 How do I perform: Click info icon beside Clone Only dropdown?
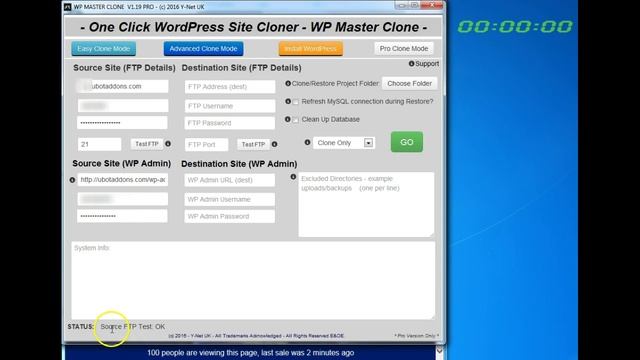[307, 142]
